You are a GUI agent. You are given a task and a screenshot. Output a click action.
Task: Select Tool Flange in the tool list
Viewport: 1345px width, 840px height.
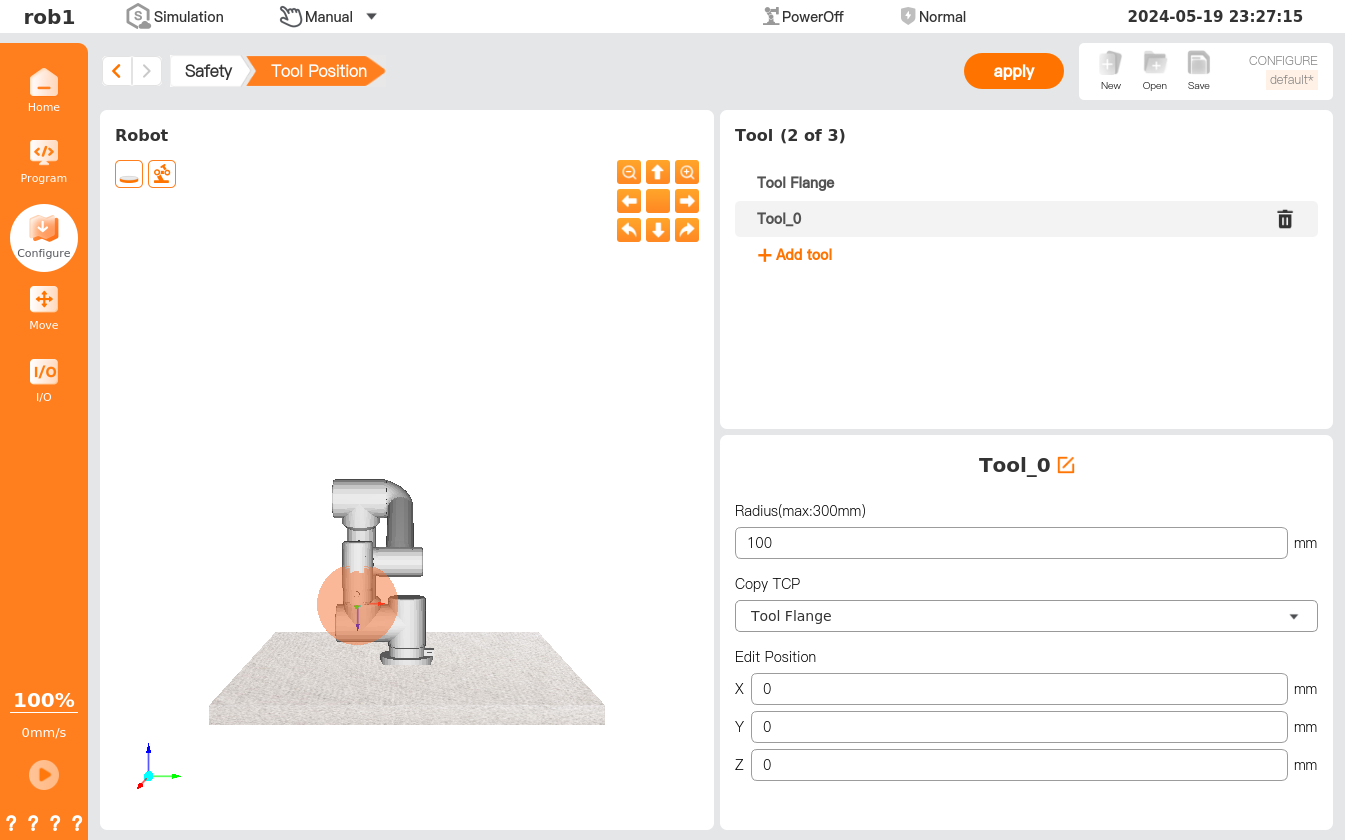coord(795,183)
